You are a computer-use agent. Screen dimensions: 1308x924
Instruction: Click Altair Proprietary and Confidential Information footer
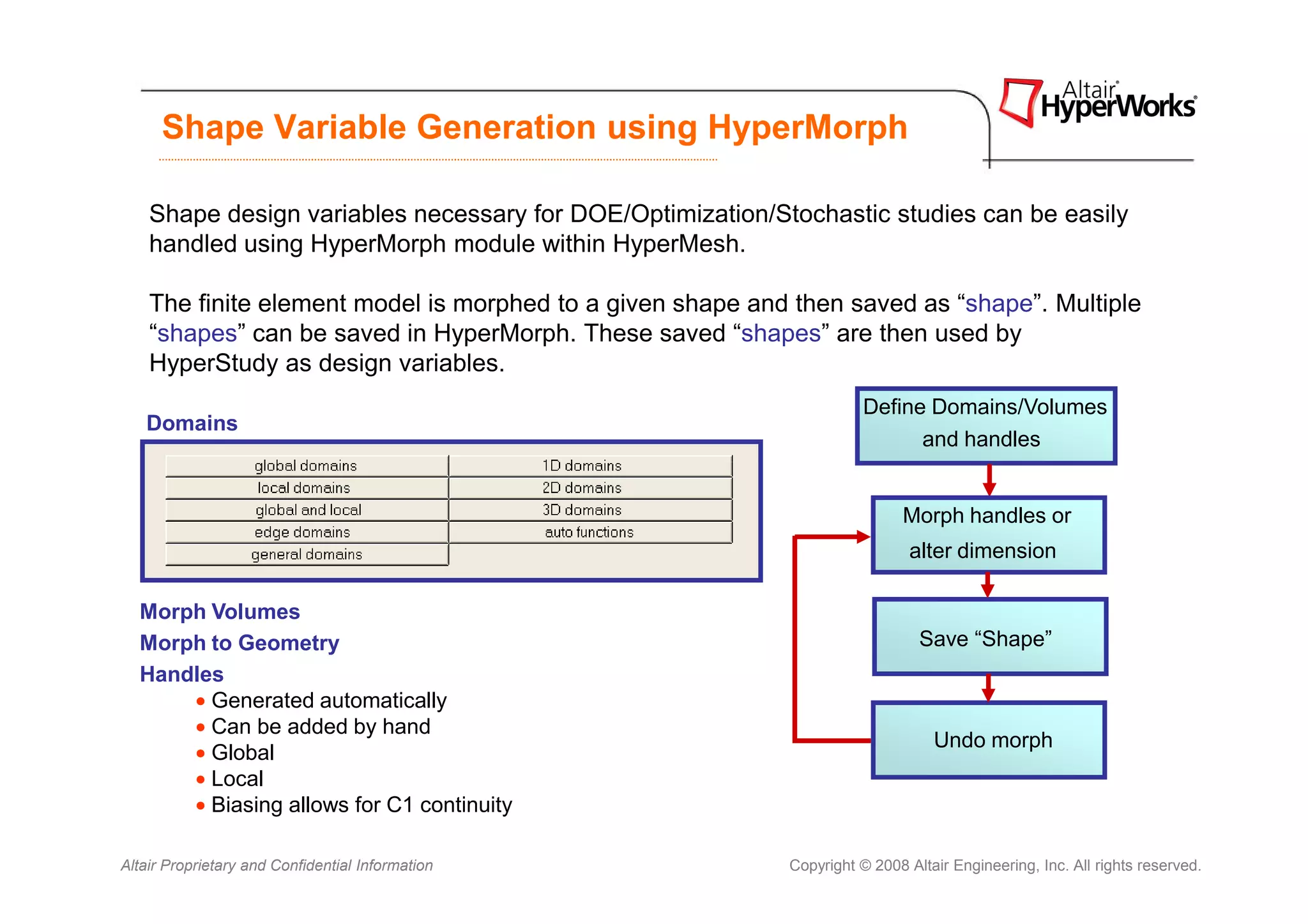(277, 866)
